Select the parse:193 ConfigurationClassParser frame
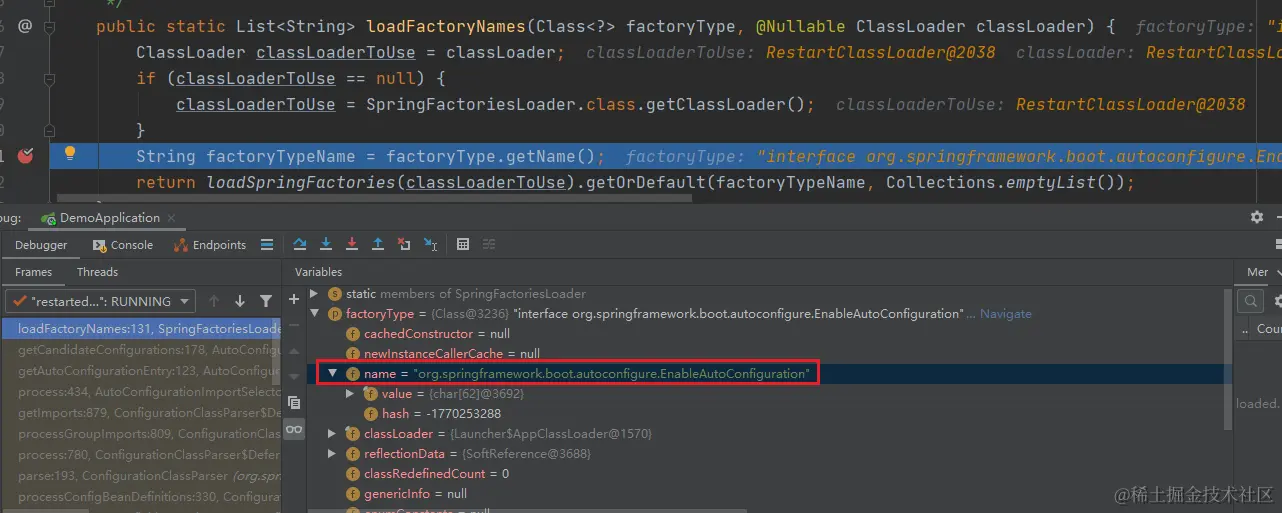The width and height of the screenshot is (1282, 513). (141, 476)
